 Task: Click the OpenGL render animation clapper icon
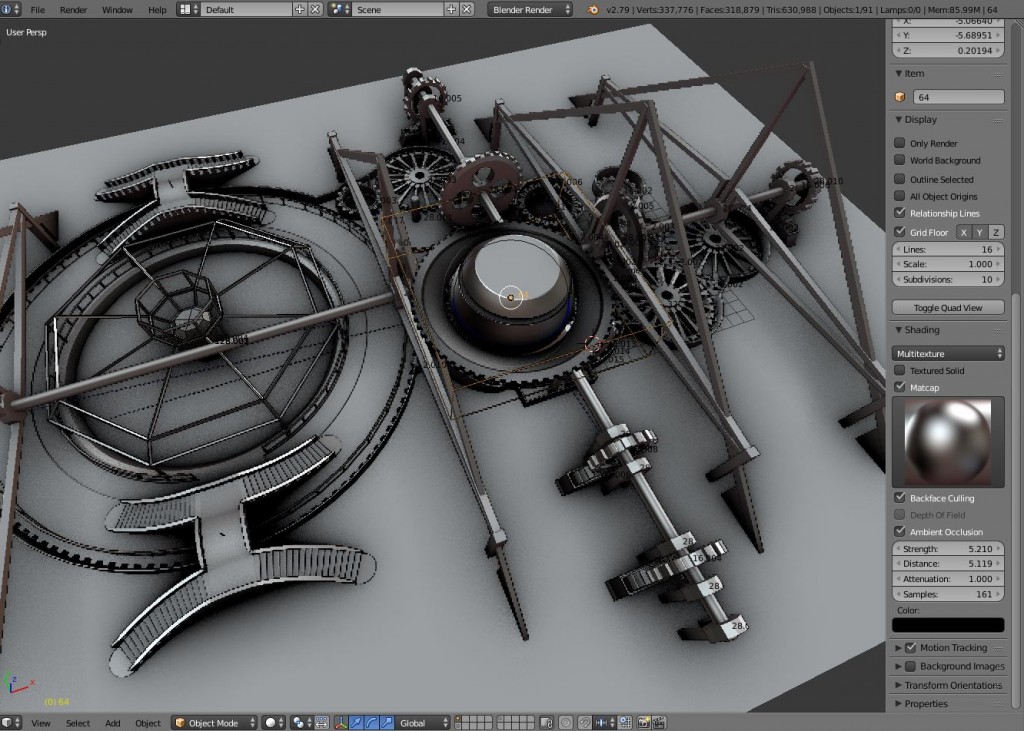659,723
